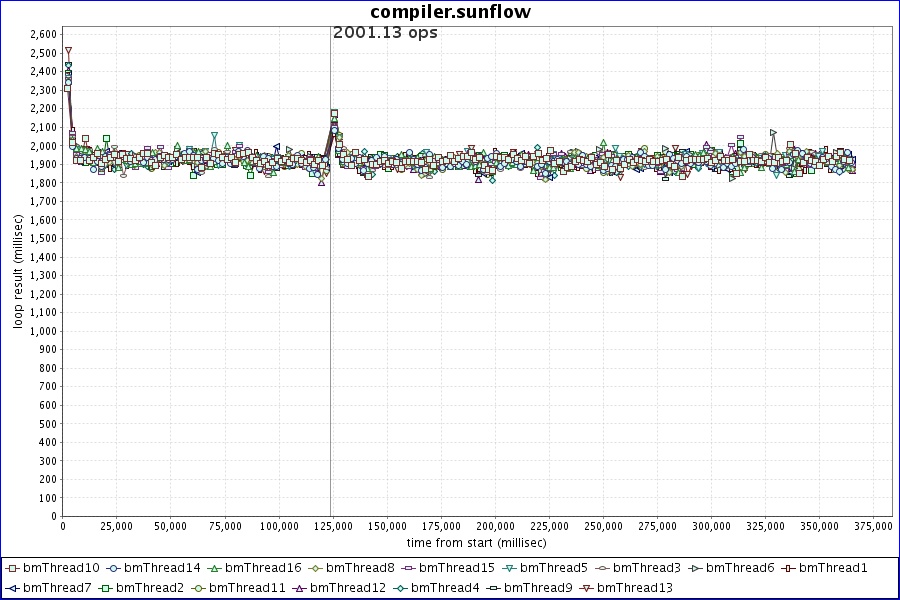Viewport: 900px width, 600px height.
Task: Click the bmThread8 diamond legend marker
Action: 316,568
